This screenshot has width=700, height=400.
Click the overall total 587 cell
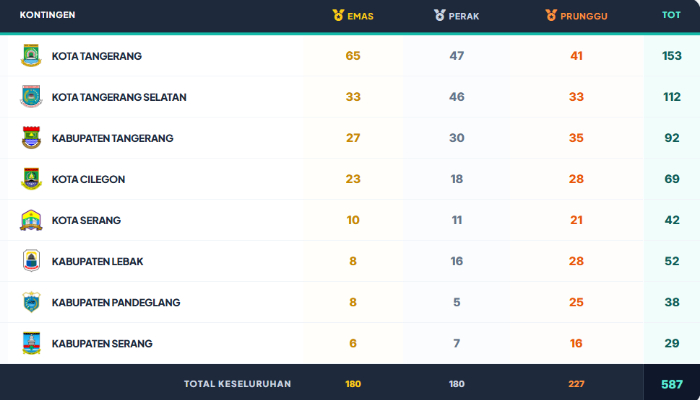click(672, 384)
